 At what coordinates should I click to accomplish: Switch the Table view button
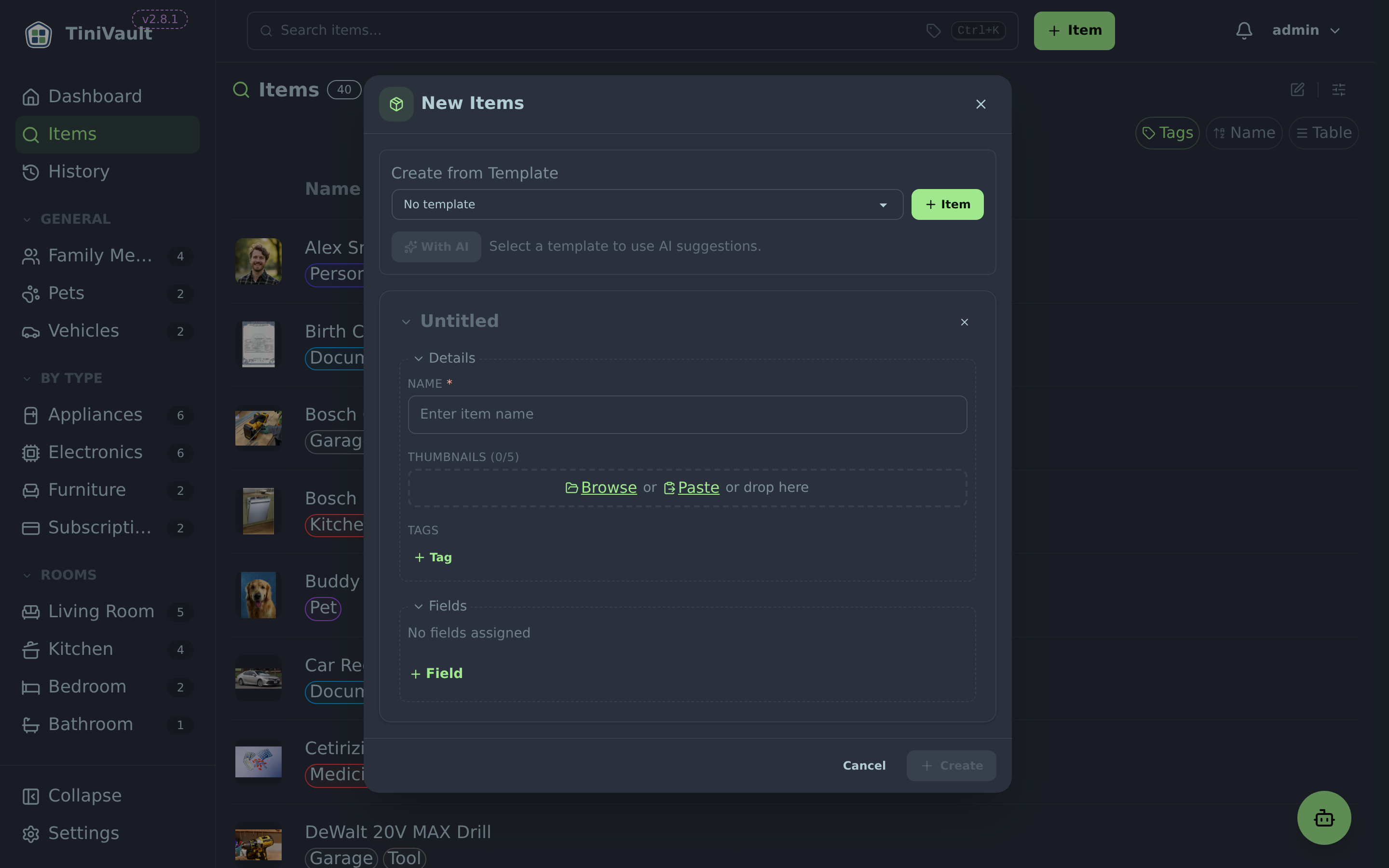tap(1323, 133)
